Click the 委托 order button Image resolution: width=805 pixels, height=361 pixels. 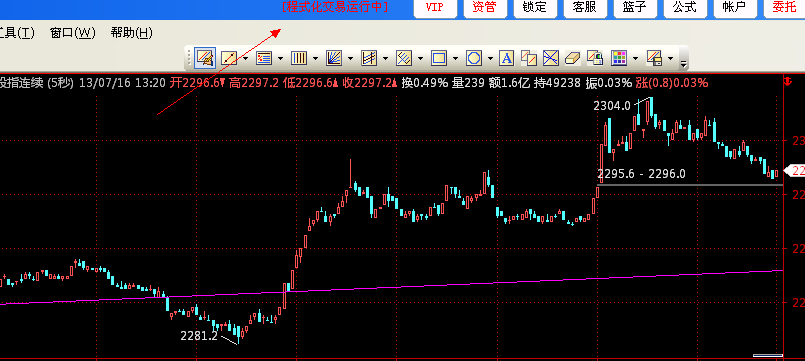click(784, 8)
